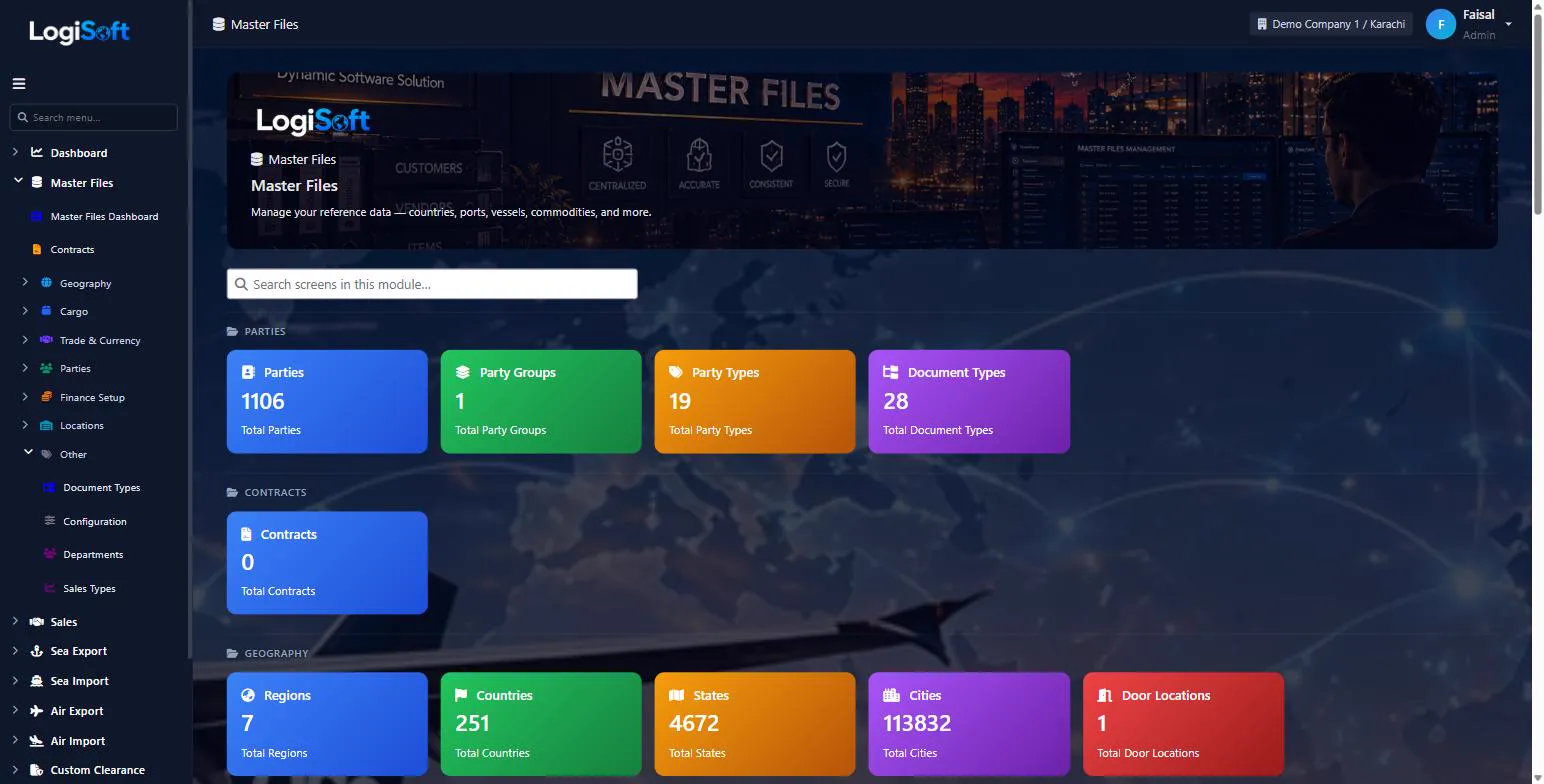The height and width of the screenshot is (784, 1544).
Task: Toggle the hamburger sidebar menu icon
Action: (19, 84)
